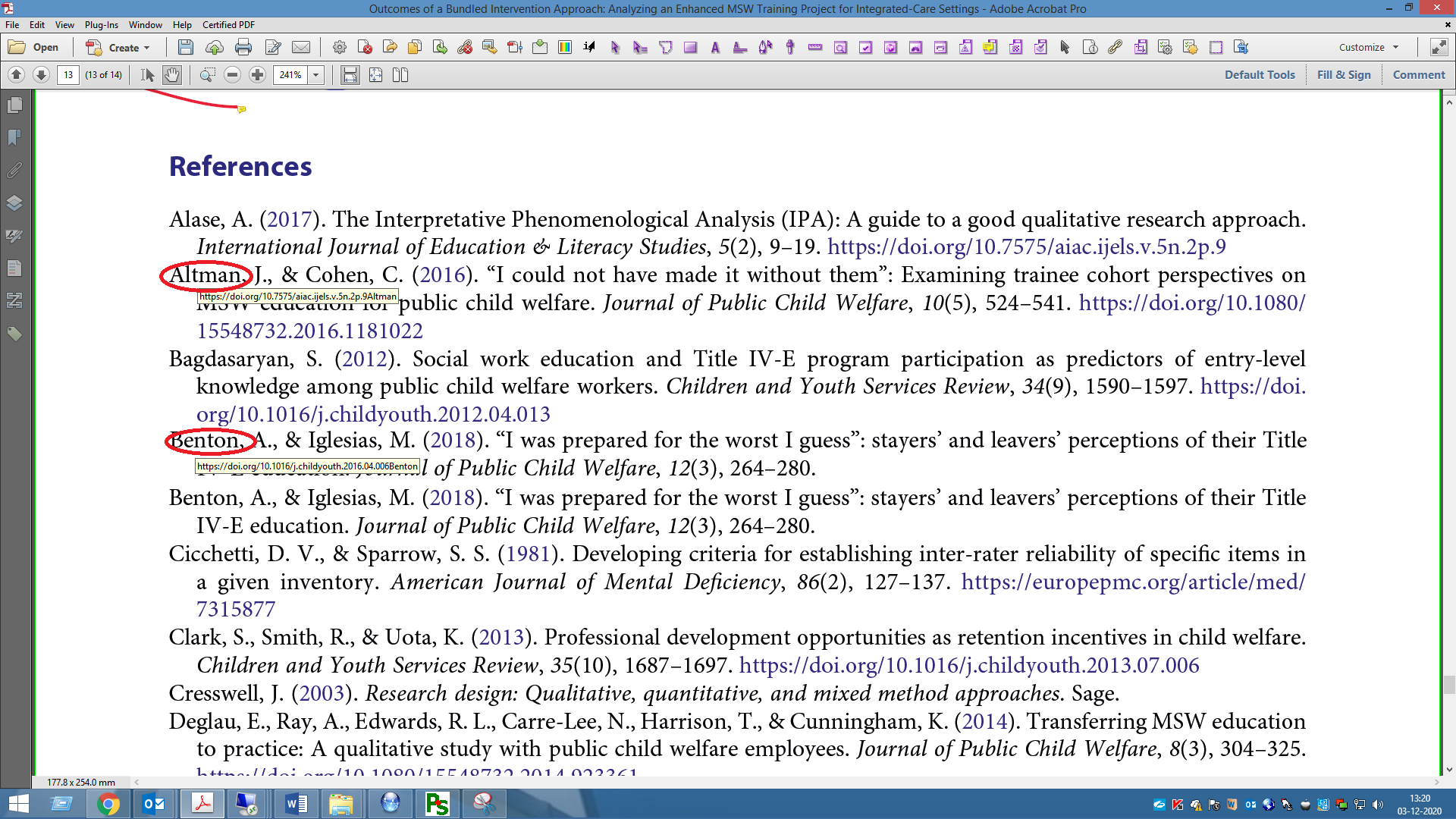1456x819 pixels.
Task: Toggle two-page view layout
Action: point(400,74)
